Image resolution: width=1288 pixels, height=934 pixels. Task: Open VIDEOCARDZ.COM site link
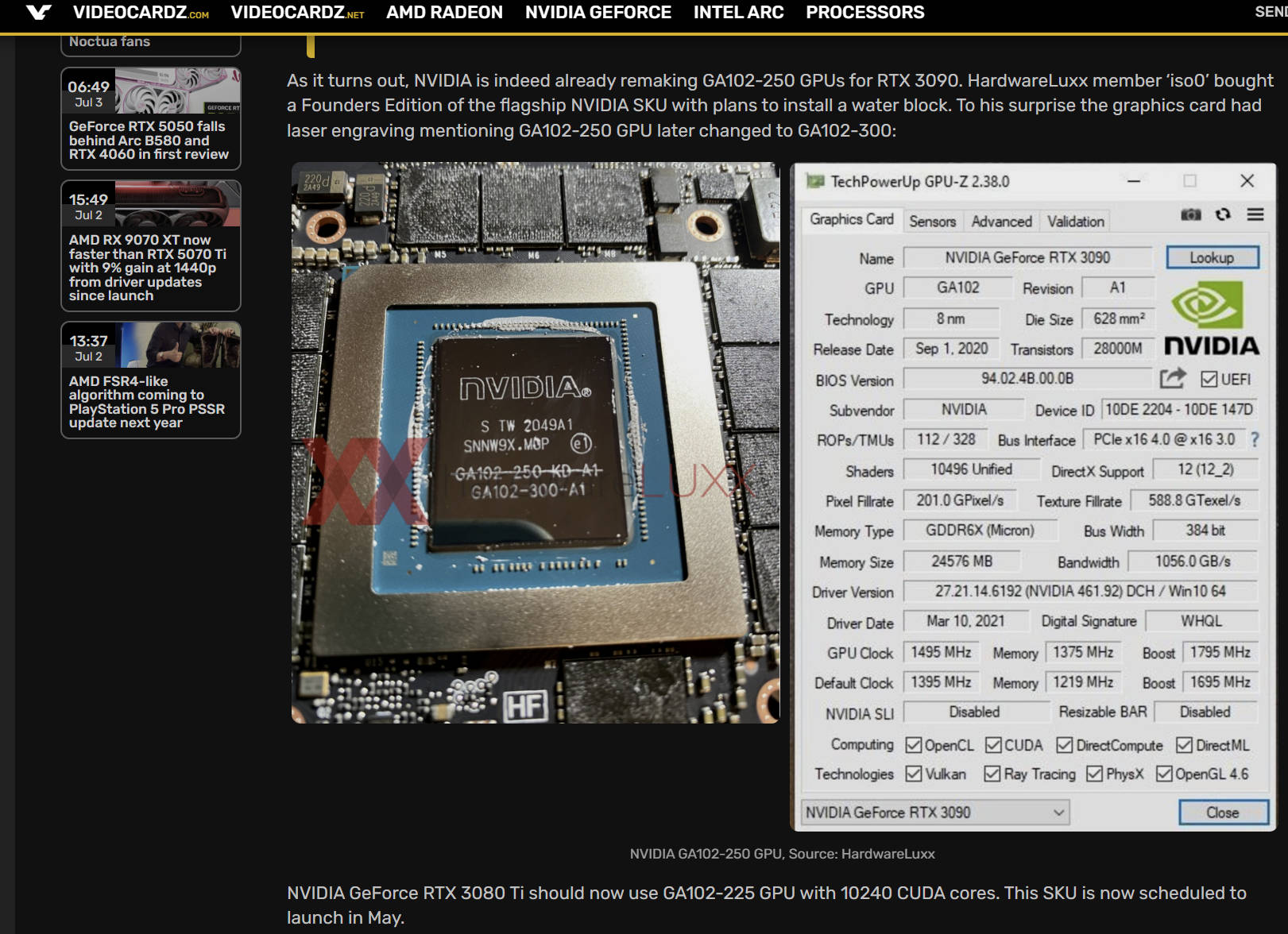pyautogui.click(x=141, y=13)
